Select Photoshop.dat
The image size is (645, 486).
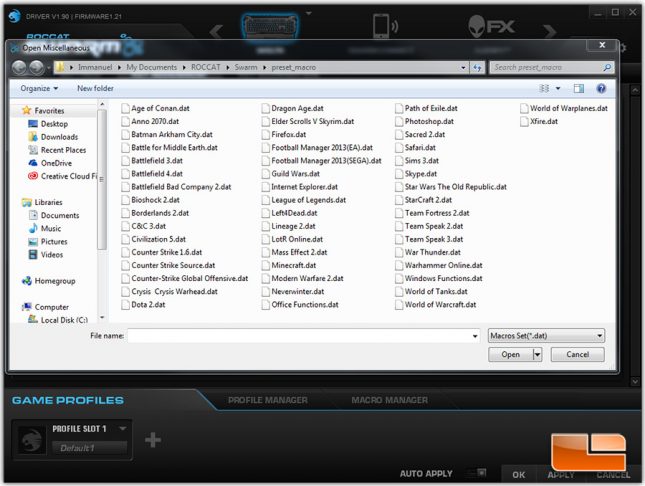[424, 121]
